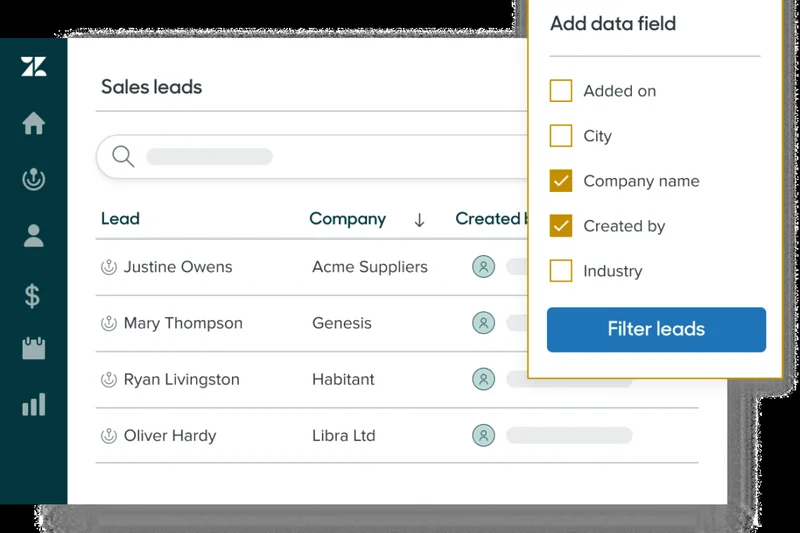Open the Reports bar chart icon
Screen dimensions: 800x533
coord(33,405)
